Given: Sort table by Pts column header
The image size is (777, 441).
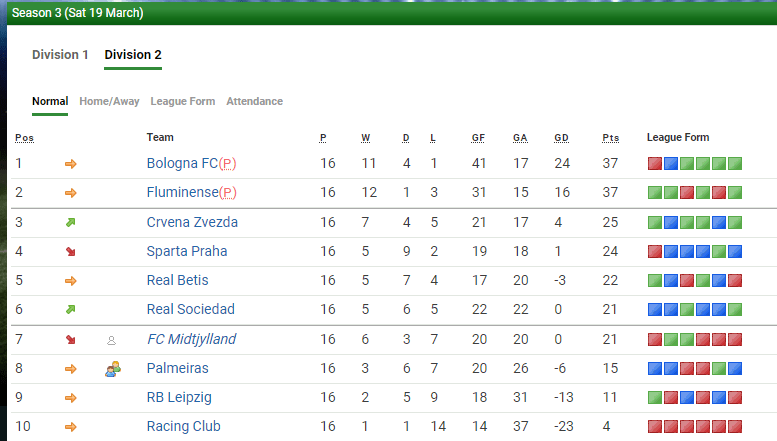Looking at the screenshot, I should [x=610, y=138].
